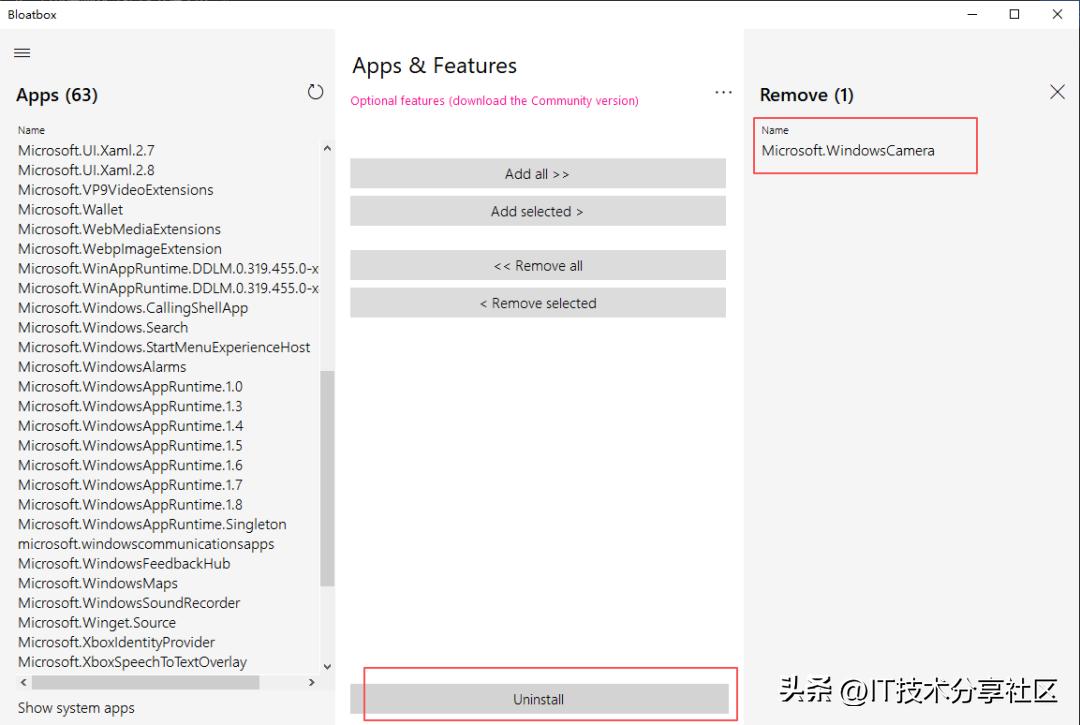Select Microsoft.WindowsCamera in Remove list
Viewport: 1080px width, 725px height.
(x=848, y=151)
